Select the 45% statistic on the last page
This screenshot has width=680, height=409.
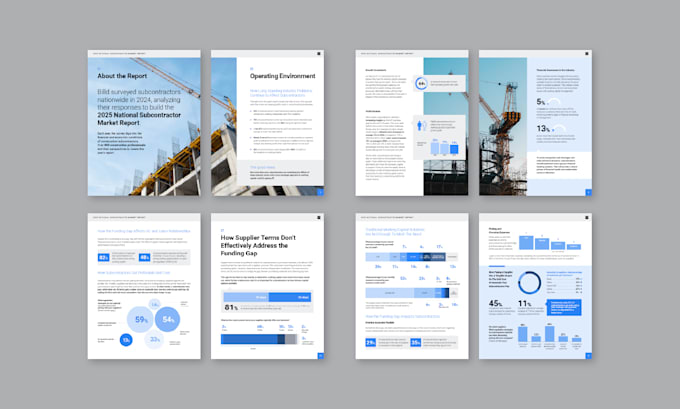(x=495, y=304)
